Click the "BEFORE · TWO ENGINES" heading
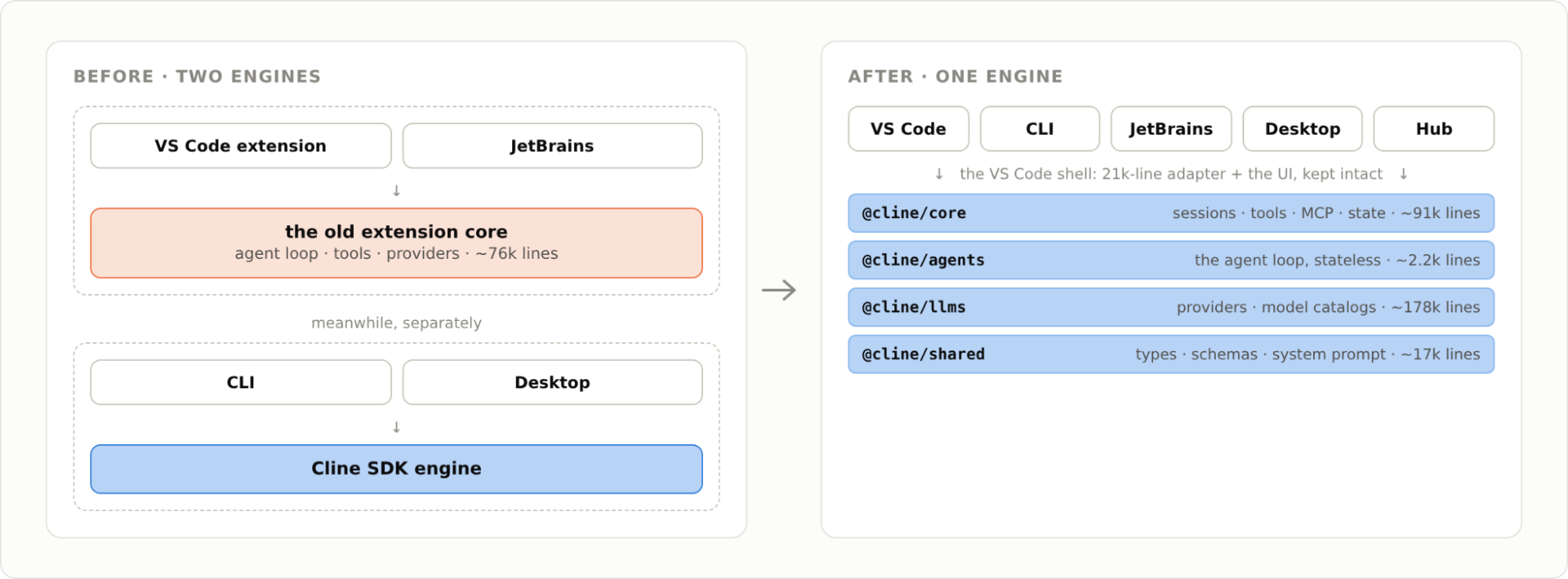The height and width of the screenshot is (579, 1568). (x=197, y=76)
